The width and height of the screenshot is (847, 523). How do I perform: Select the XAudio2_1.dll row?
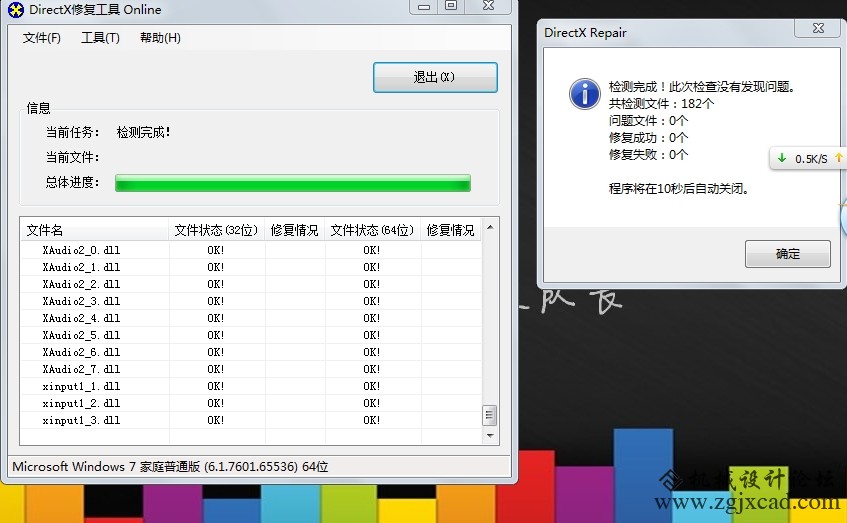(251, 267)
